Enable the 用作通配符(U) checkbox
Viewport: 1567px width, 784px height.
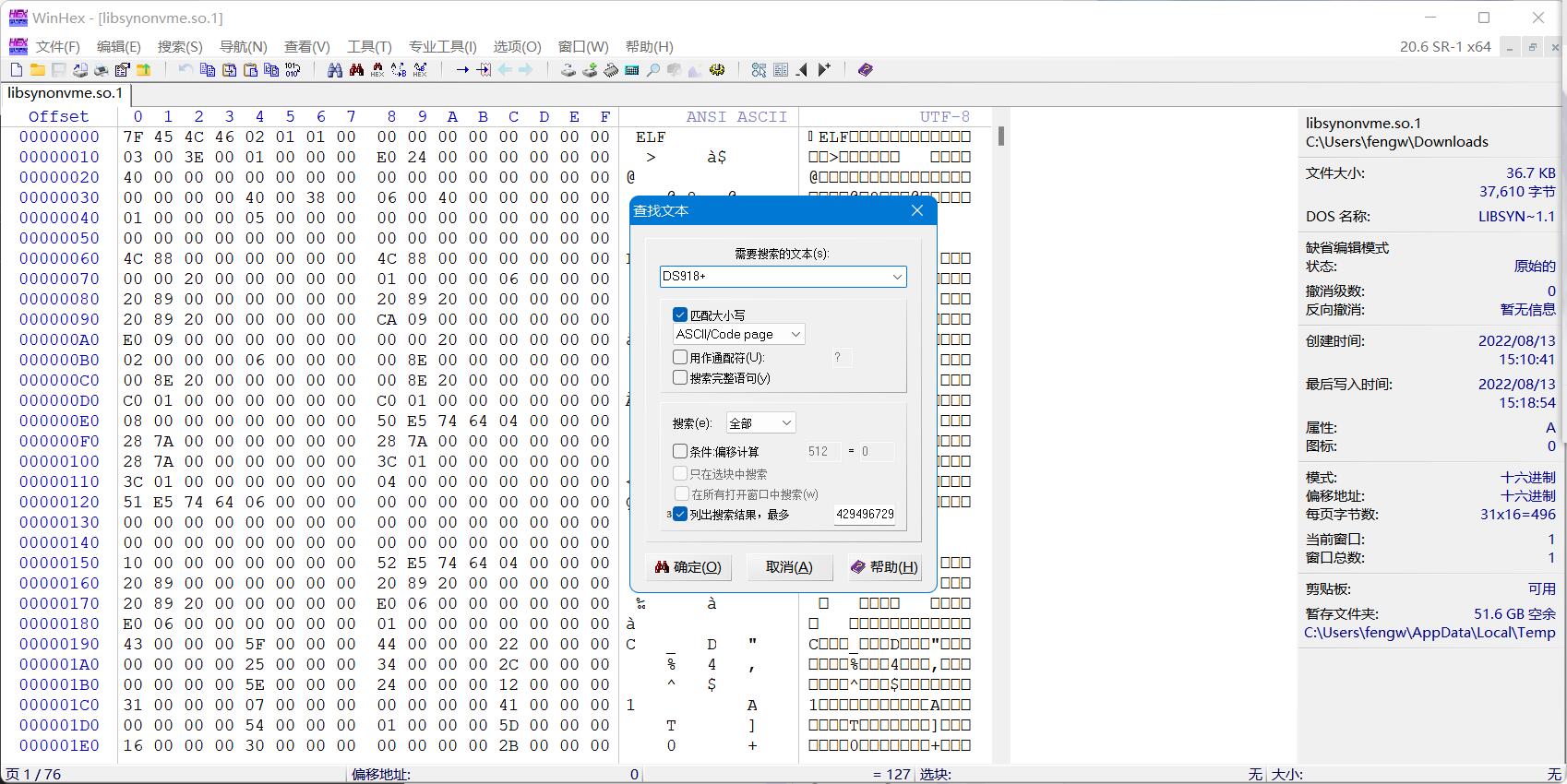click(680, 357)
